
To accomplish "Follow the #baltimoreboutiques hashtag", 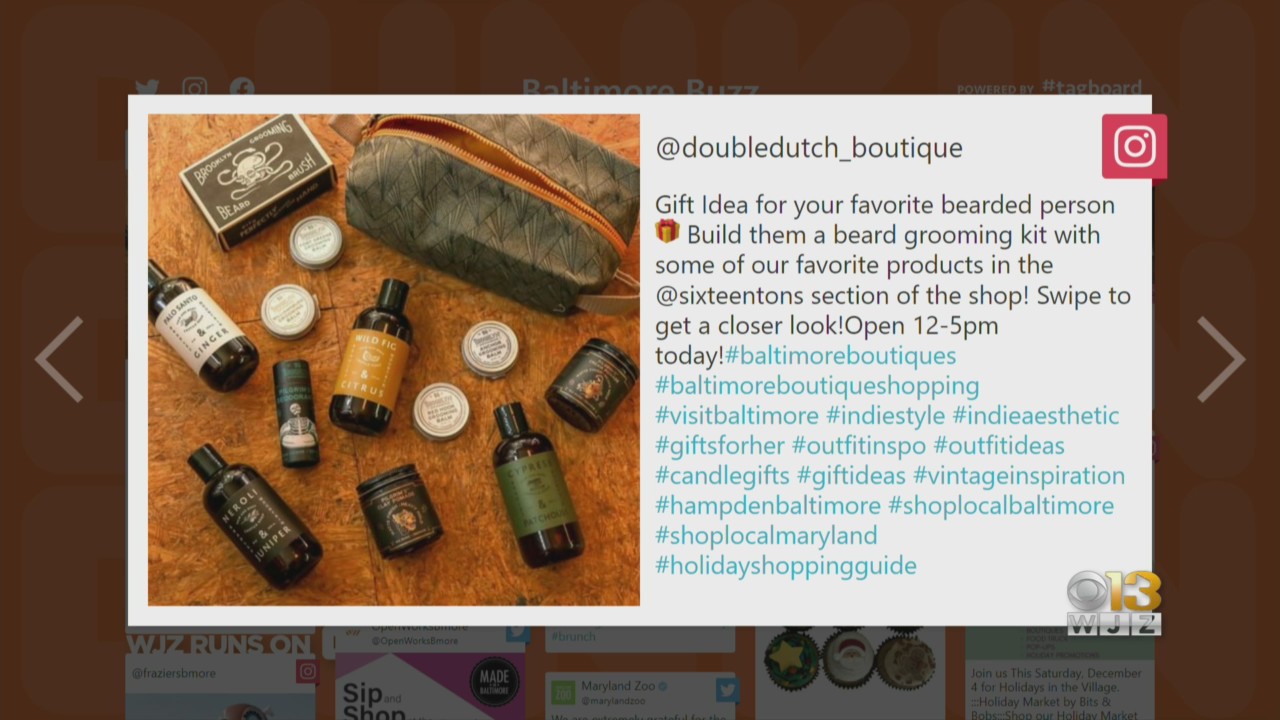I will (840, 356).
